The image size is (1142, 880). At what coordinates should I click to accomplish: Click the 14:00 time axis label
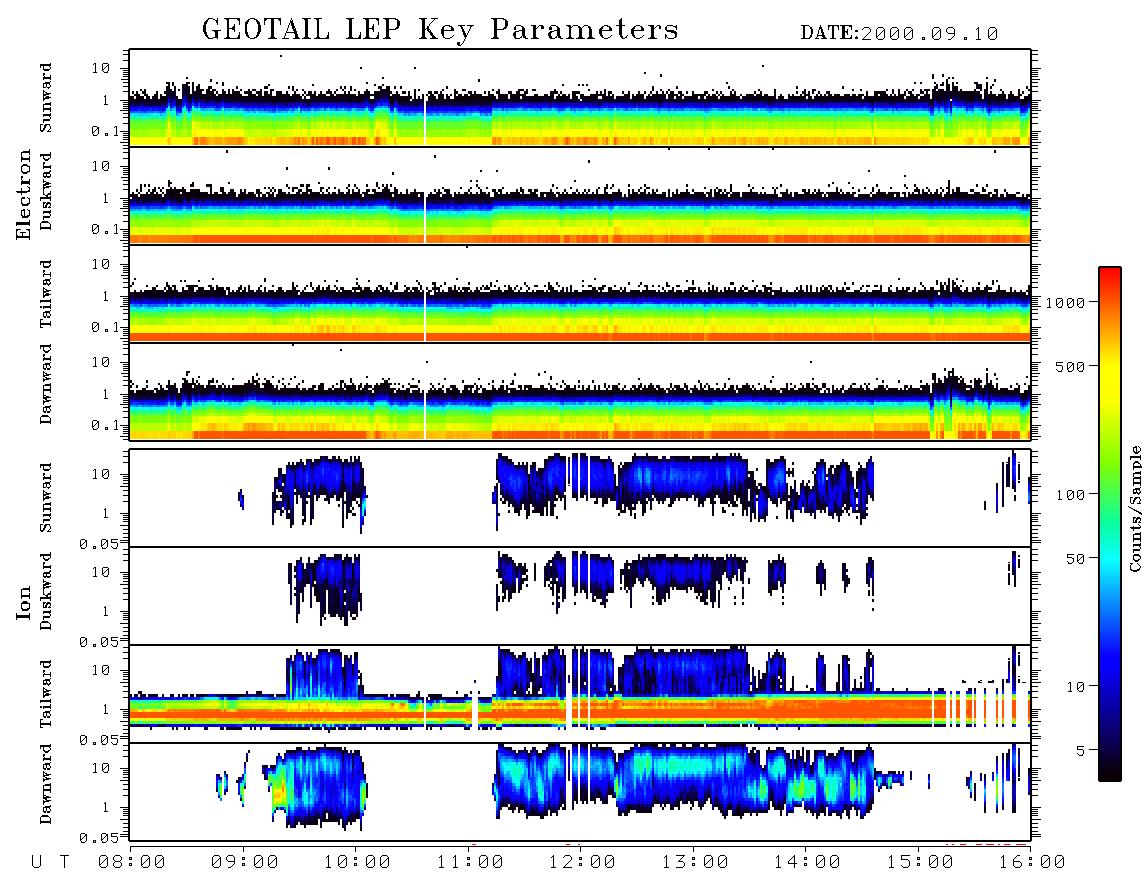807,863
